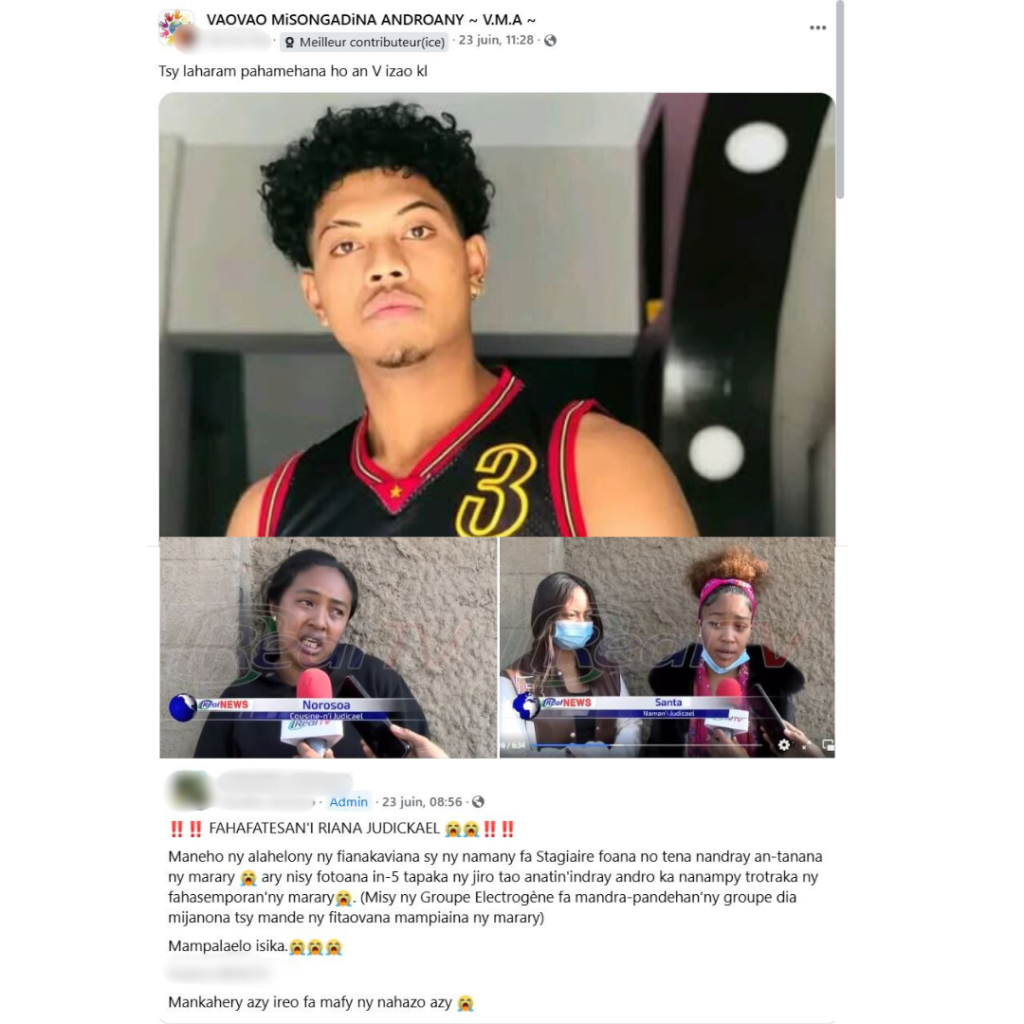Image resolution: width=1024 pixels, height=1024 pixels.
Task: Click the Admin badge label
Action: 348,802
